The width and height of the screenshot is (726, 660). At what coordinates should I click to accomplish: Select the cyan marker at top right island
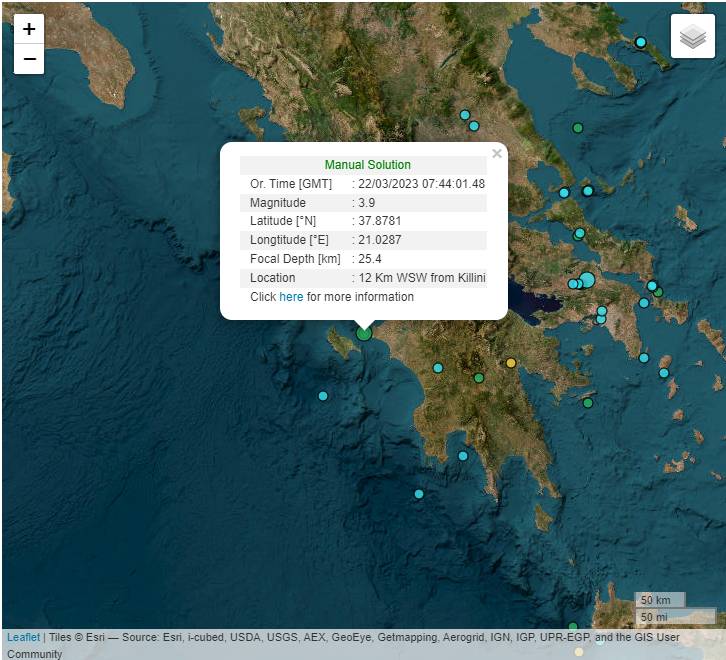point(640,42)
